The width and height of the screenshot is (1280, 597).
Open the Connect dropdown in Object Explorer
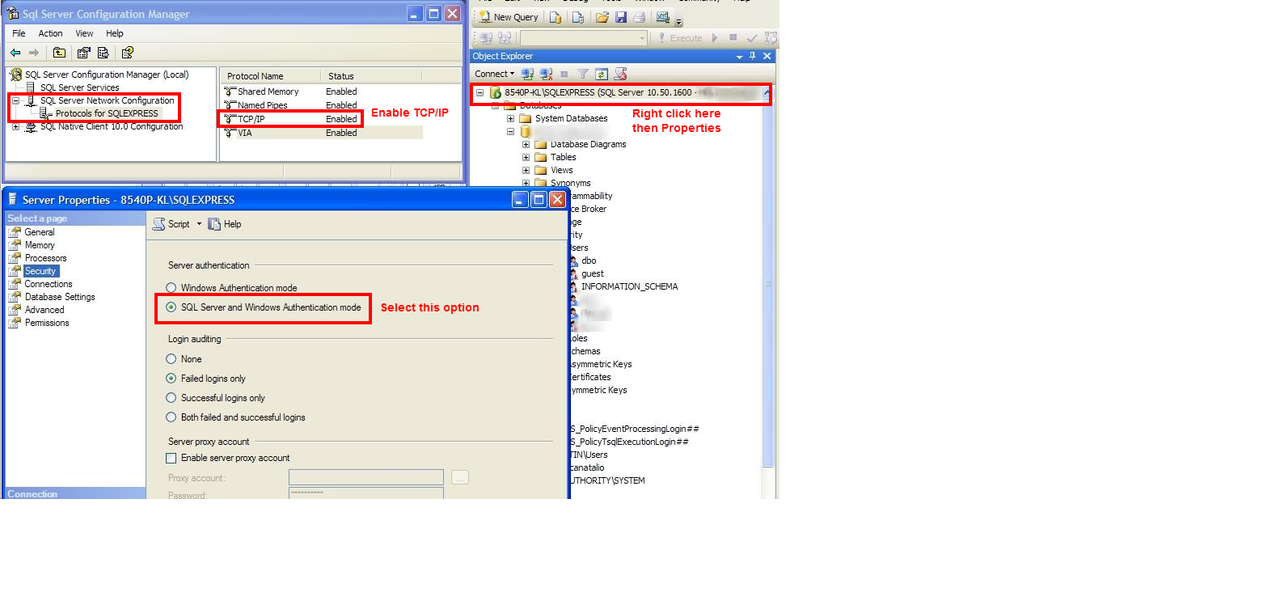[494, 74]
